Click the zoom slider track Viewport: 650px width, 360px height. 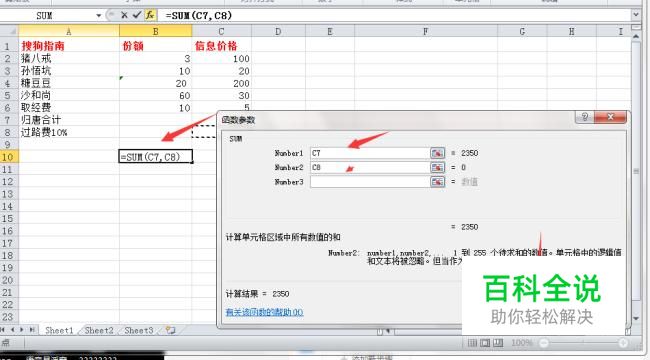coord(583,343)
